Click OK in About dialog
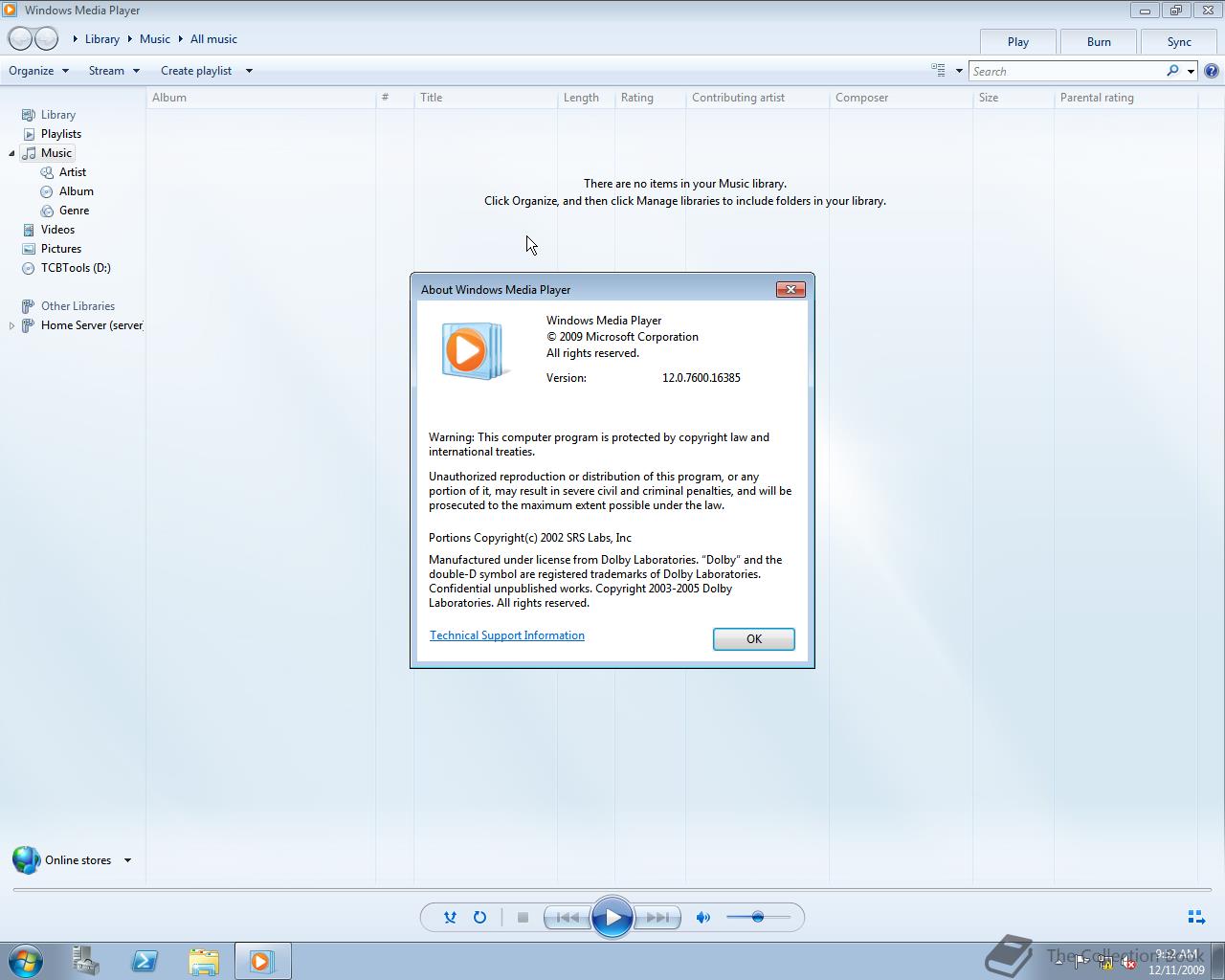The width and height of the screenshot is (1225, 980). click(x=754, y=638)
